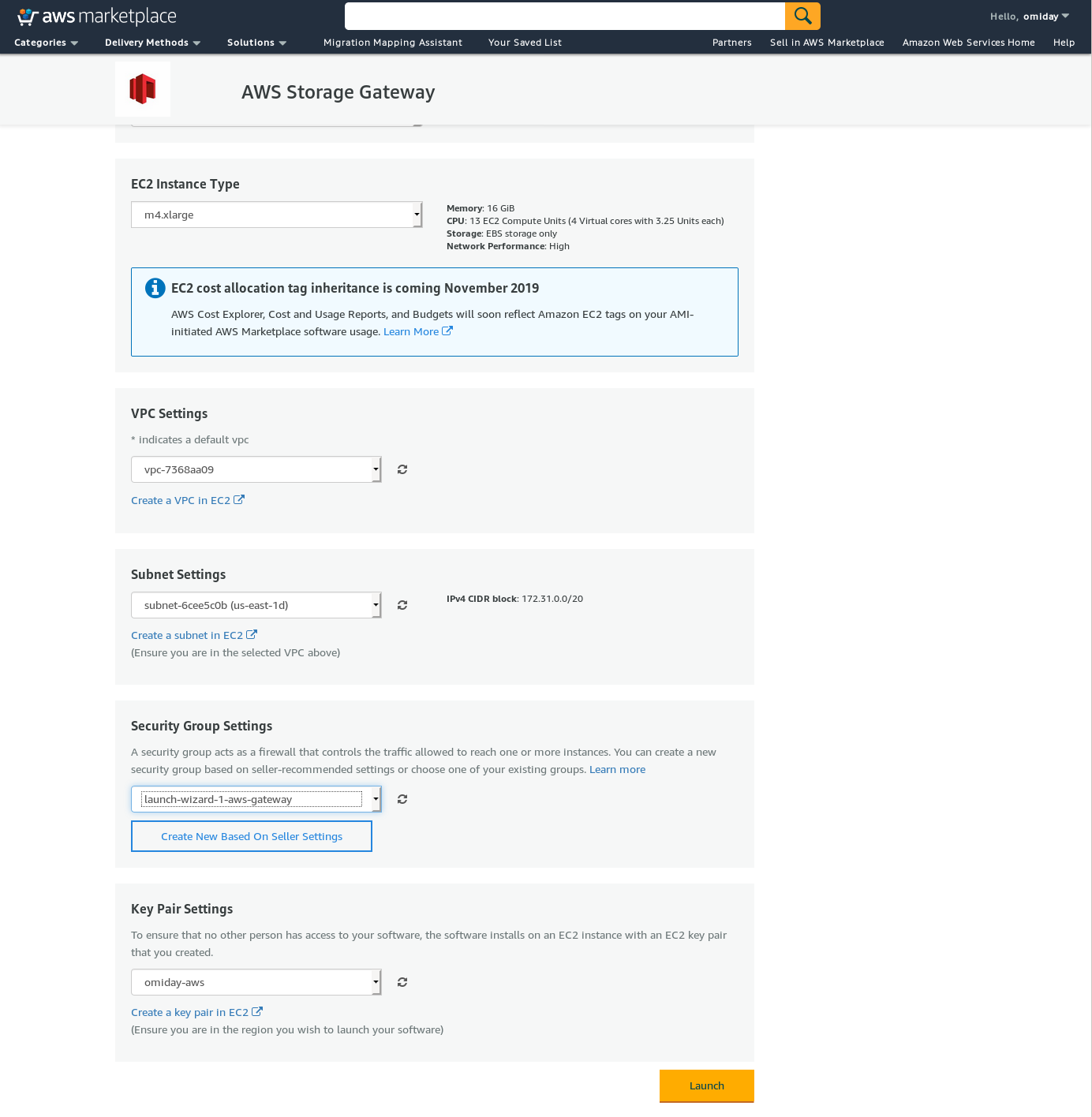Focus the marketplace search input field
This screenshot has height=1117, width=1092.
pos(565,16)
